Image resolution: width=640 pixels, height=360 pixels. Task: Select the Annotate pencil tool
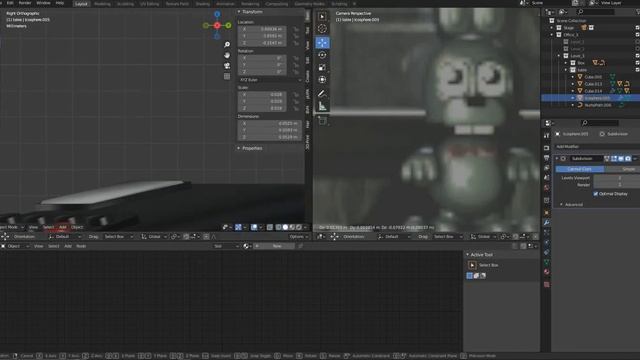(322, 93)
